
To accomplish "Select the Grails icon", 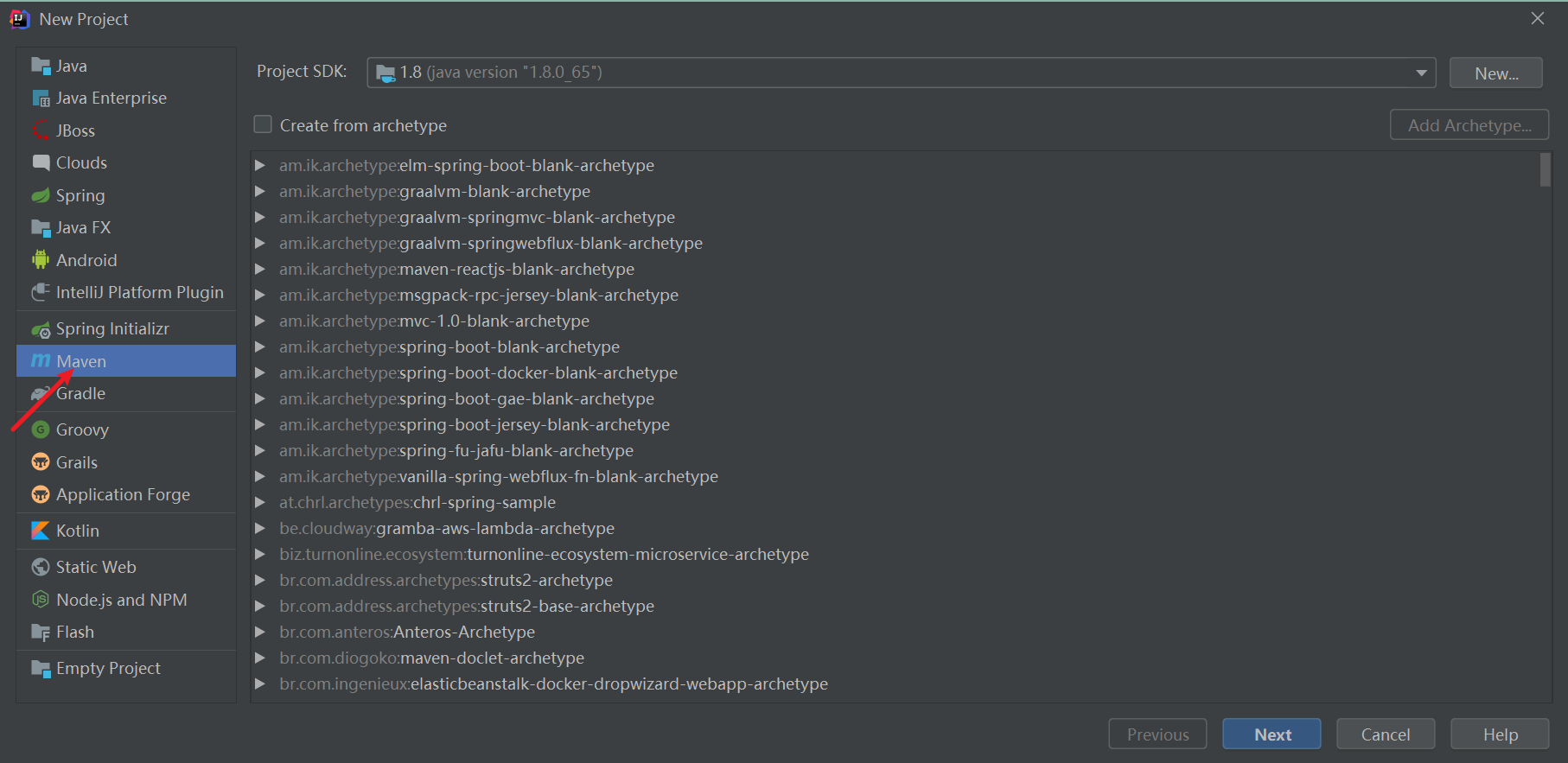I will click(x=41, y=462).
